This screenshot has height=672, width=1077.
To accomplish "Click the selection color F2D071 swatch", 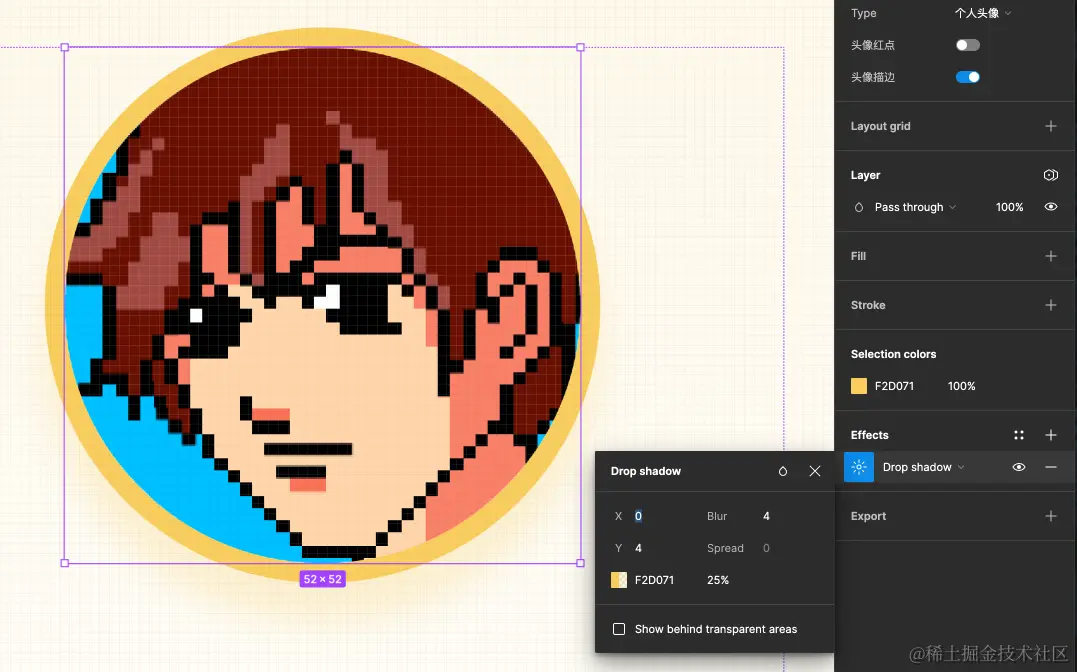I will (859, 386).
